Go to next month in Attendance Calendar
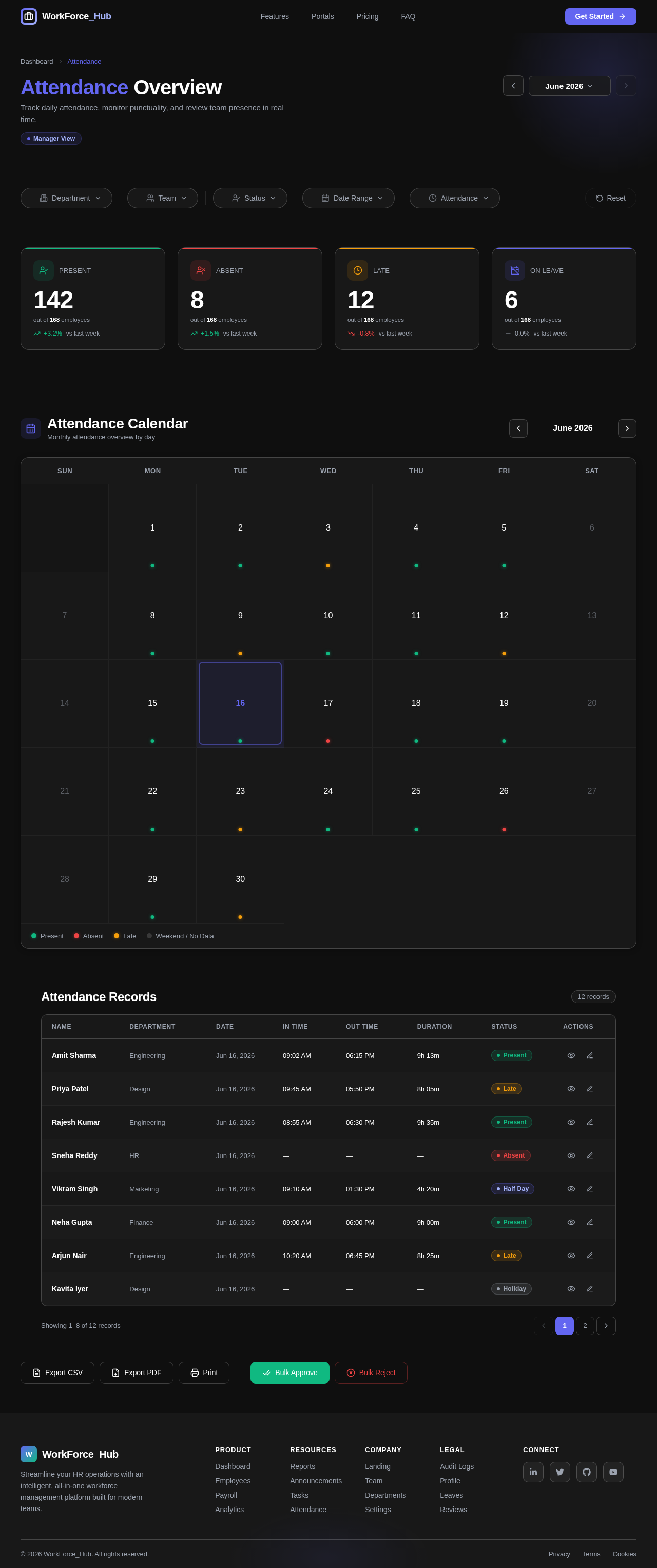This screenshot has width=657, height=1568. coord(627,428)
